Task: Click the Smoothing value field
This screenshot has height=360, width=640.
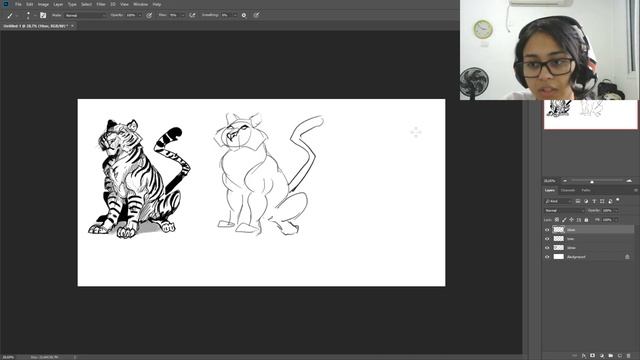Action: 225,15
